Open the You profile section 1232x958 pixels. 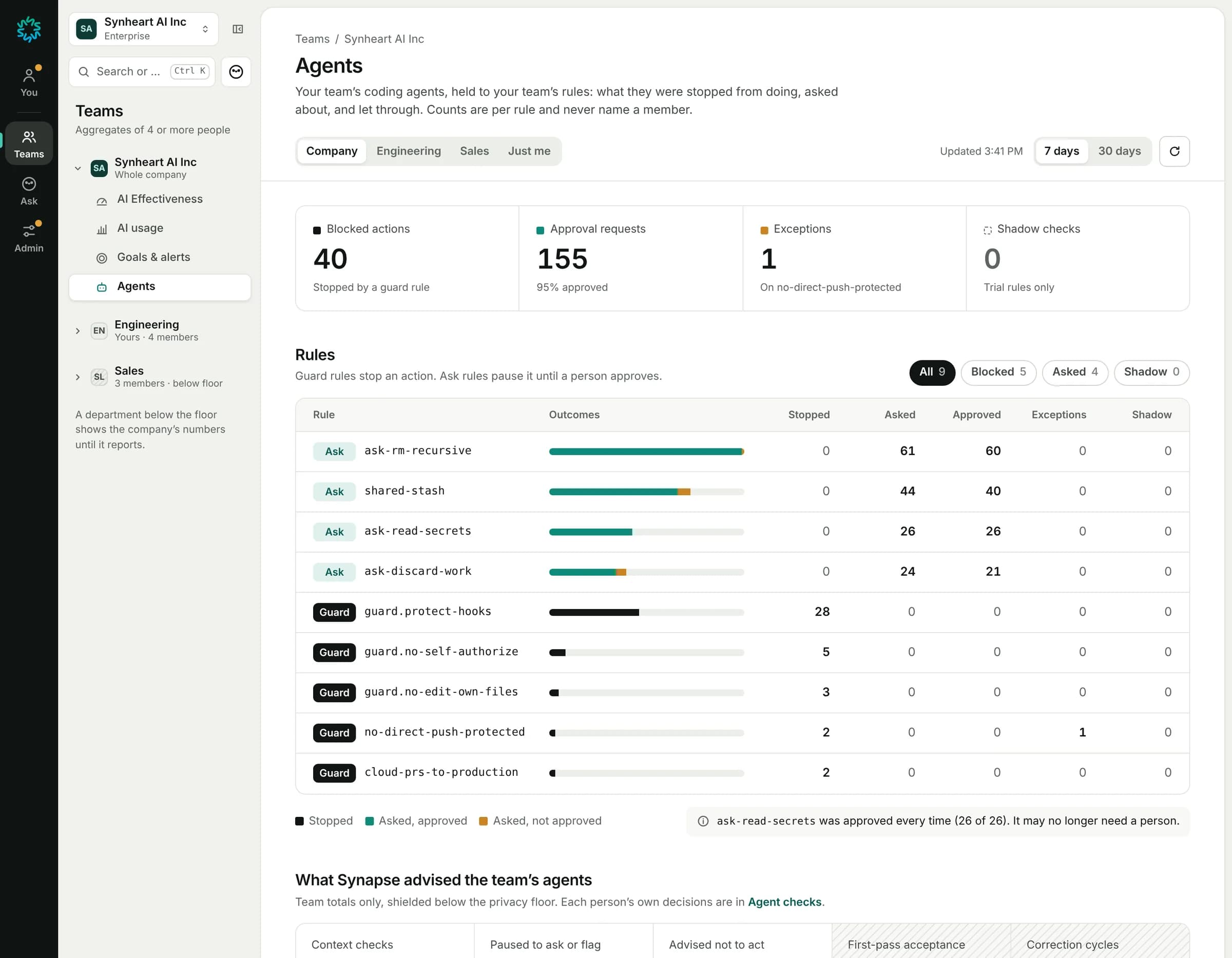point(29,82)
